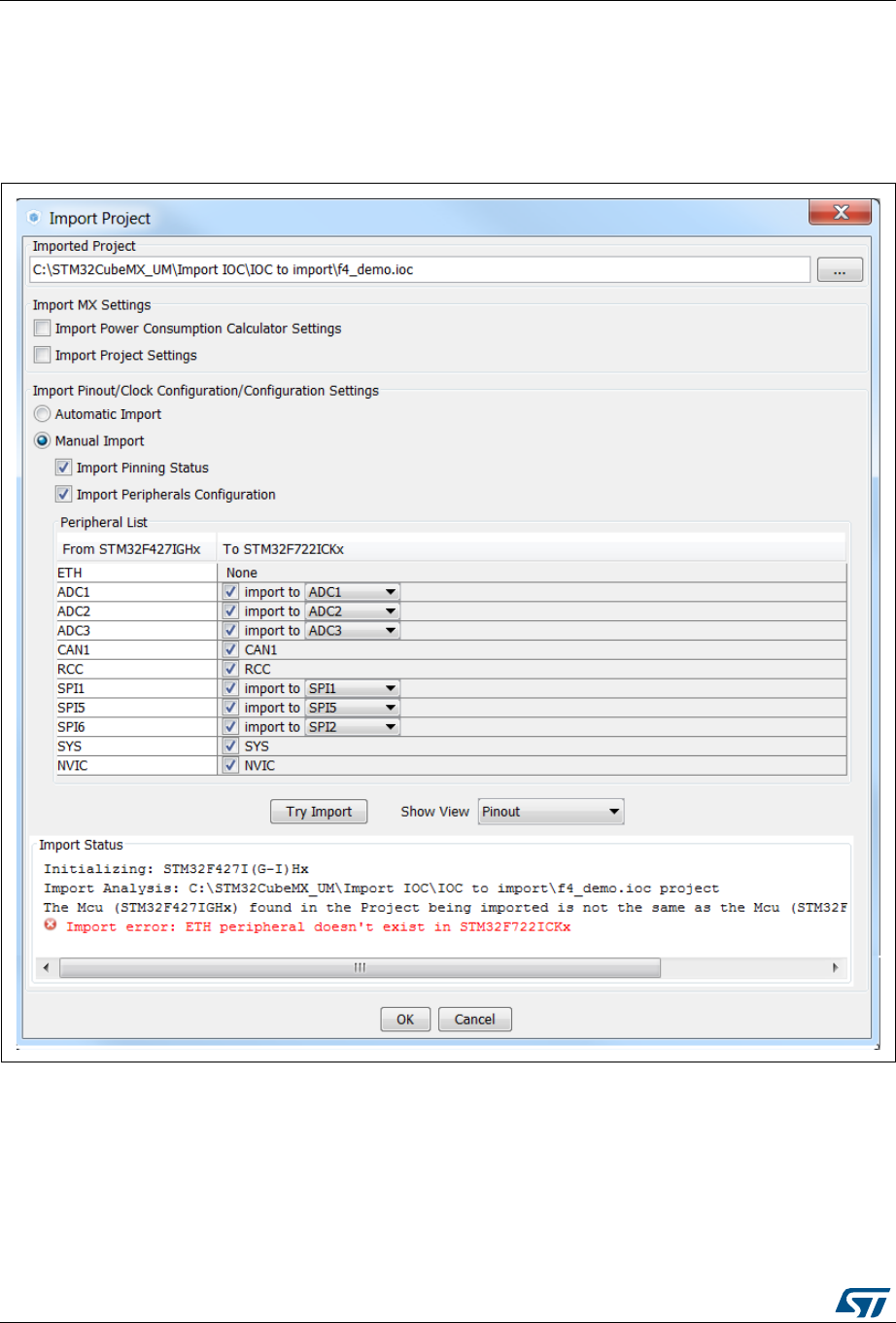Click the Cancel button
Screen dimensions: 896x1323
tap(474, 1019)
